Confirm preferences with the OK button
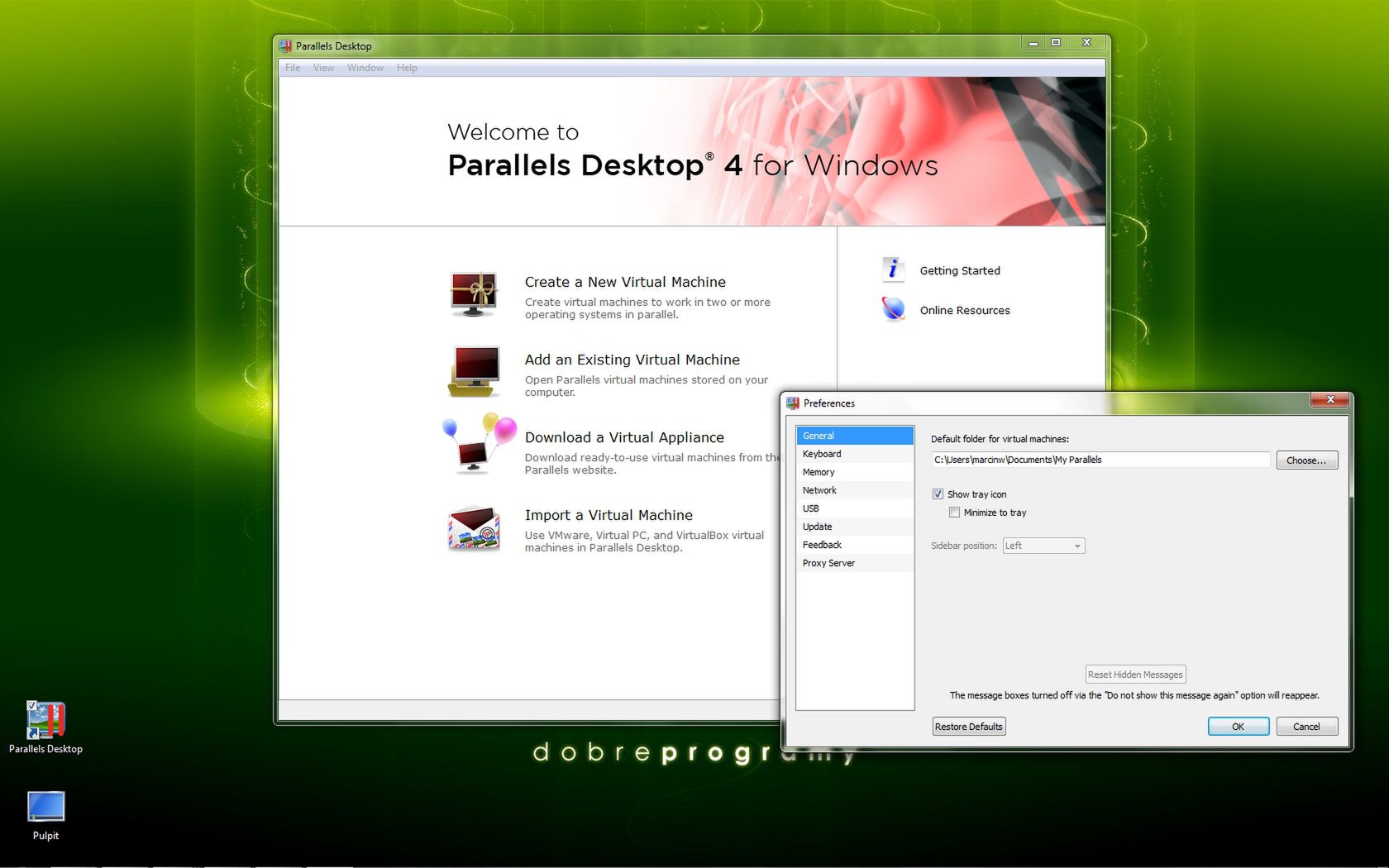The width and height of the screenshot is (1389, 868). point(1238,727)
